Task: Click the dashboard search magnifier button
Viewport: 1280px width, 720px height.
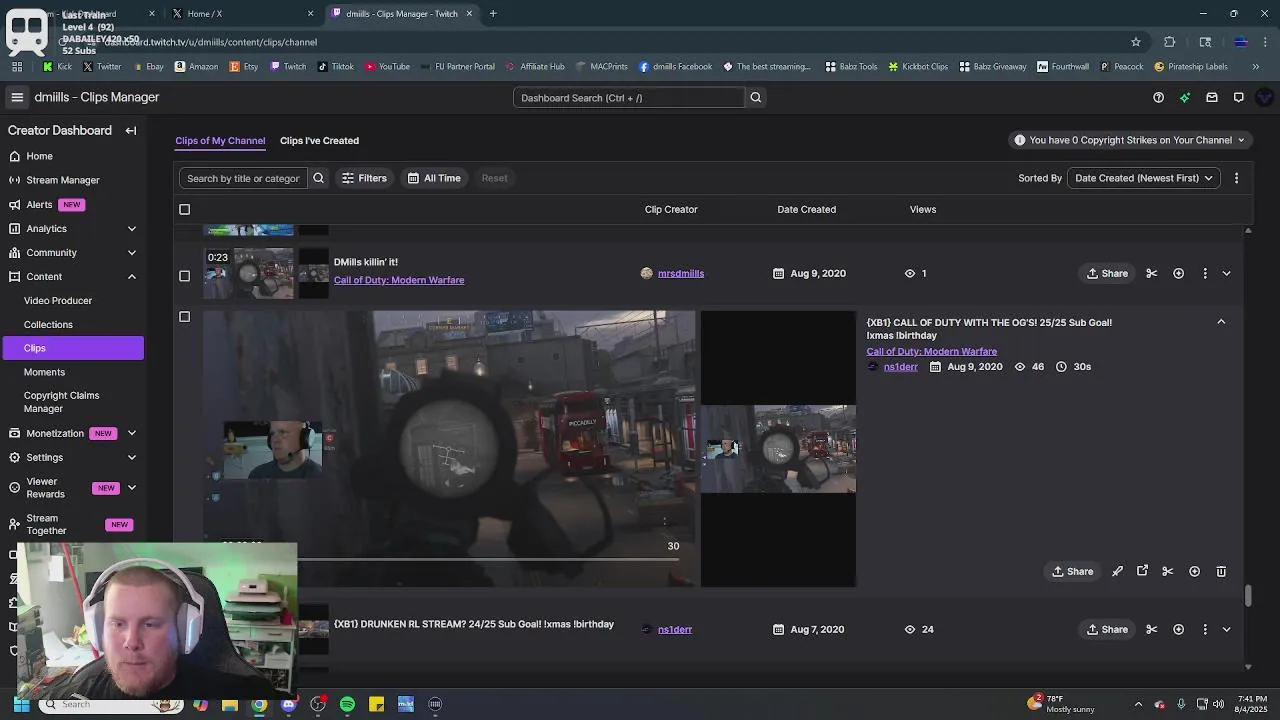Action: pos(756,98)
